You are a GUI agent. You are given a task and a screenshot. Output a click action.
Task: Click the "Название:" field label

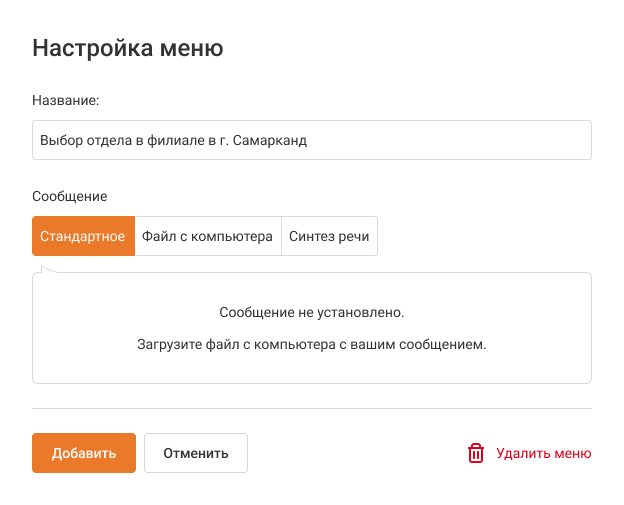coord(65,101)
